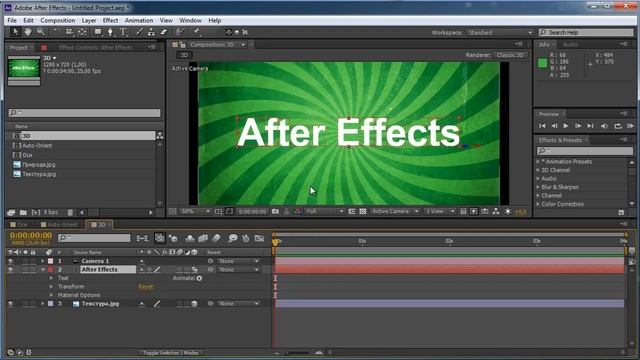Select the Roto Brush tool
This screenshot has height=360, width=640.
180,32
